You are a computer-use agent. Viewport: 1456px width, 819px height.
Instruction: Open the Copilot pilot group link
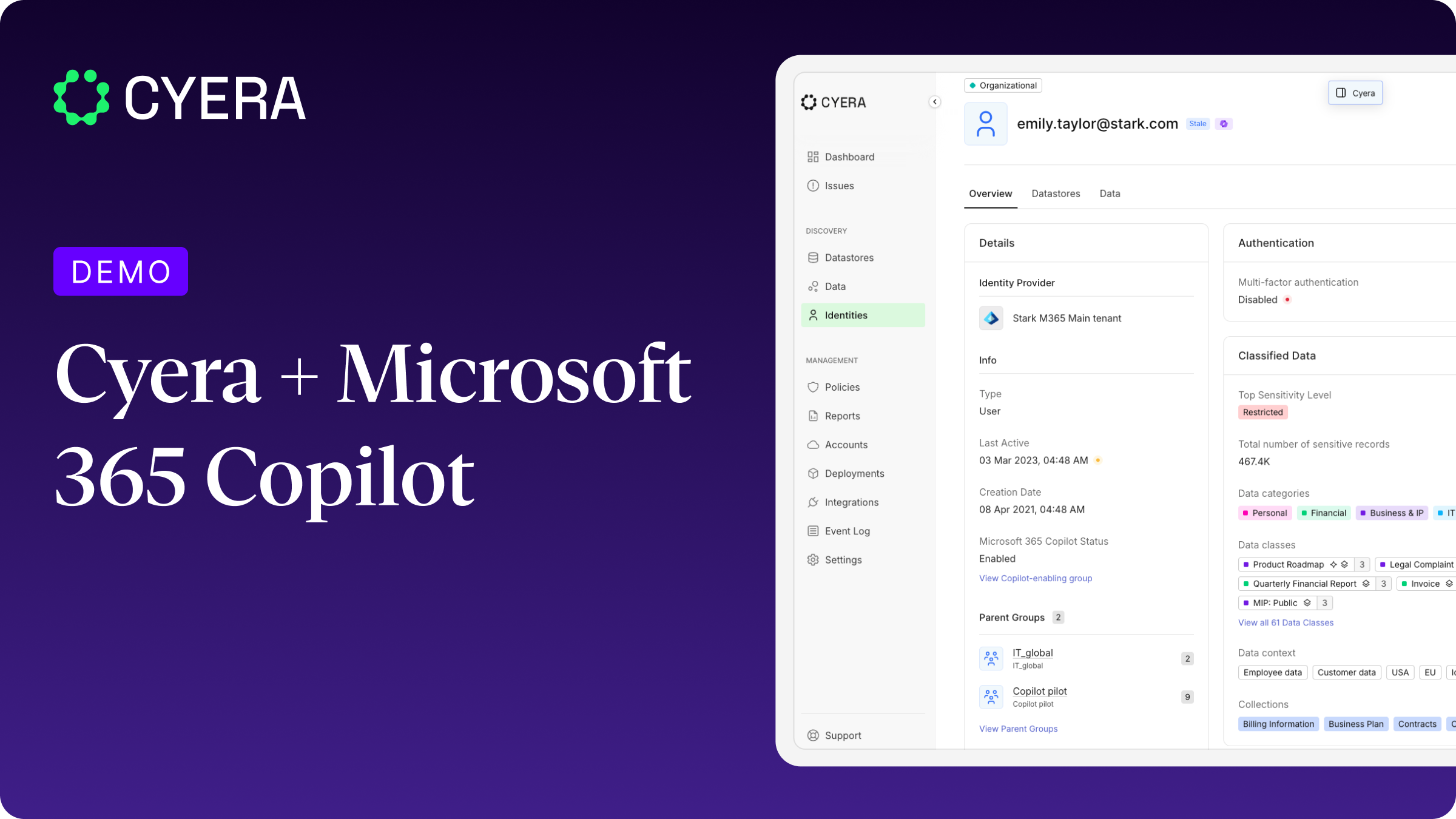pos(1040,691)
